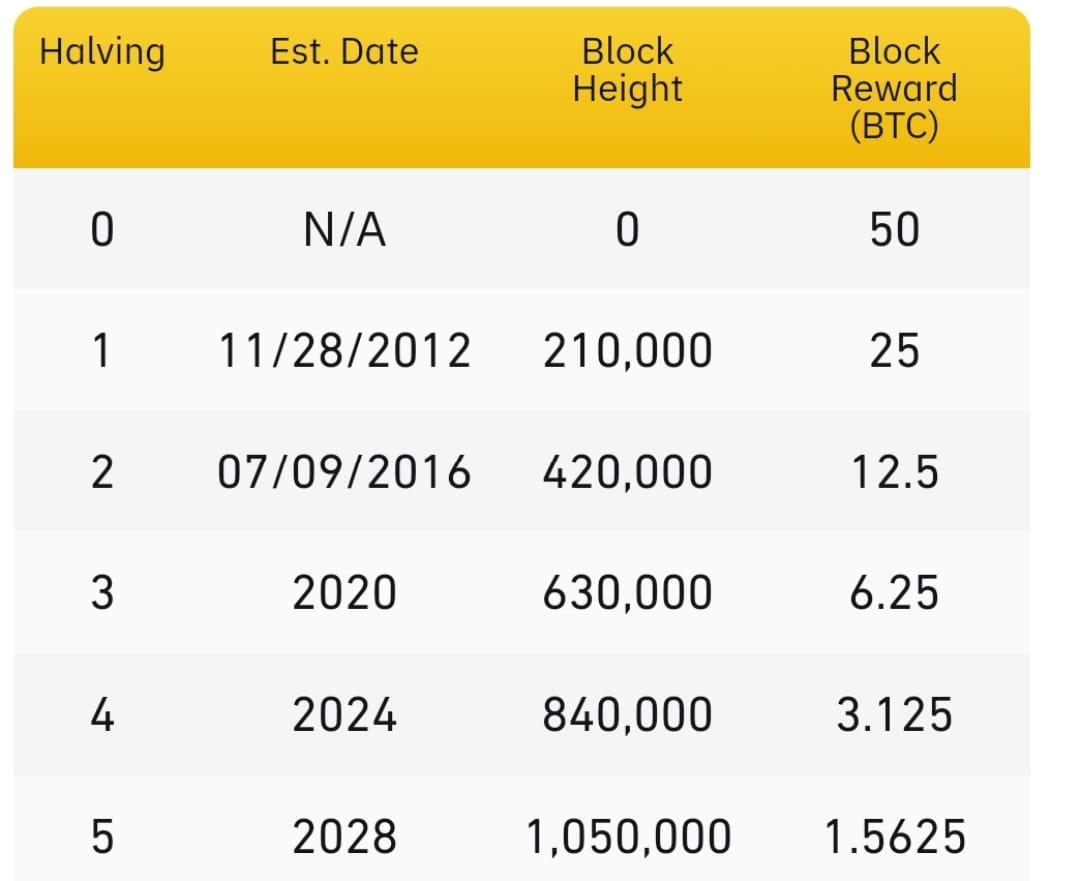This screenshot has height=881, width=1080.
Task: Select block height 840,000
Action: click(628, 715)
